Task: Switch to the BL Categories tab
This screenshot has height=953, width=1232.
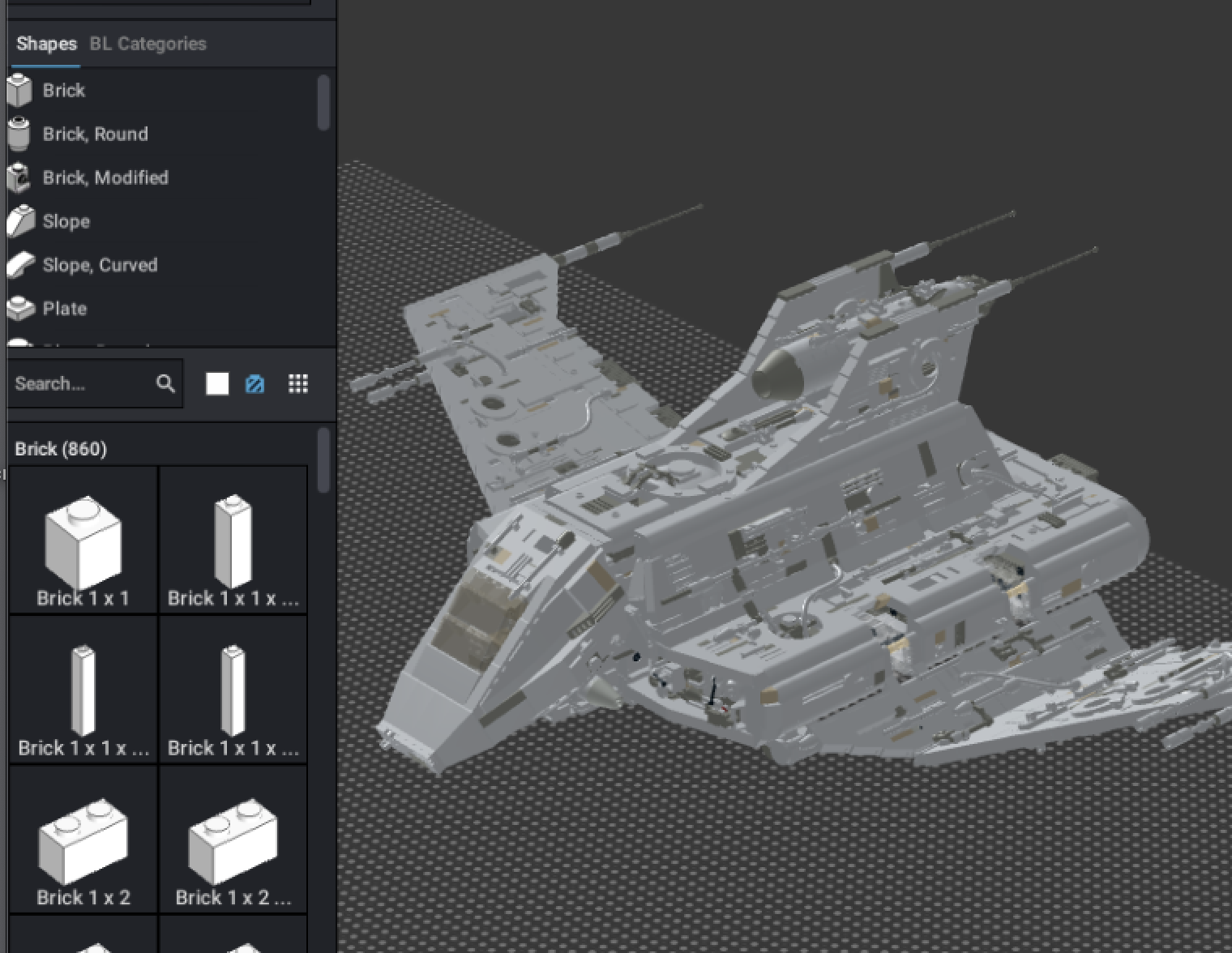Action: [x=148, y=44]
